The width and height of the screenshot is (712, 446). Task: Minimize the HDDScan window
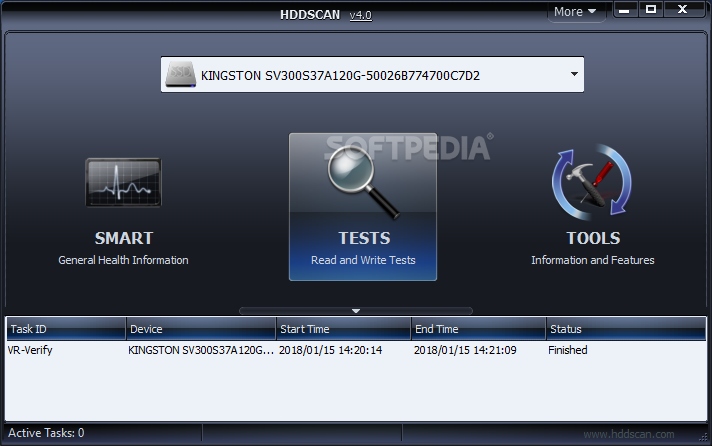click(624, 10)
